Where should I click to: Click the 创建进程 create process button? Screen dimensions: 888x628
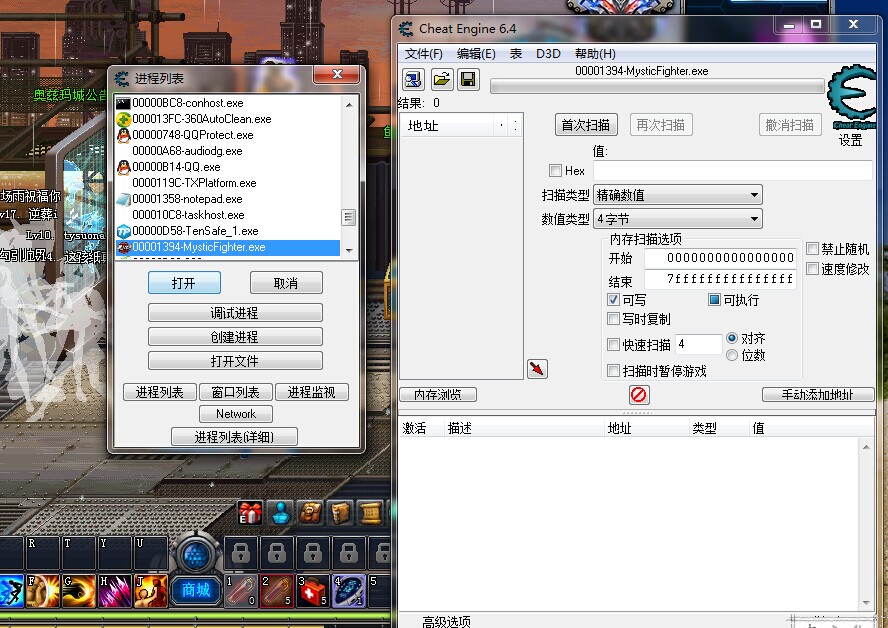(235, 336)
